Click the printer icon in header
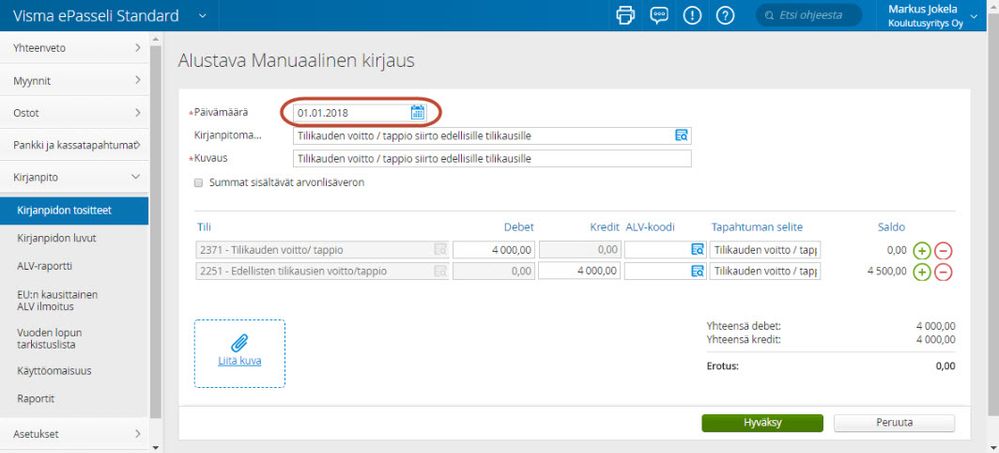 626,15
